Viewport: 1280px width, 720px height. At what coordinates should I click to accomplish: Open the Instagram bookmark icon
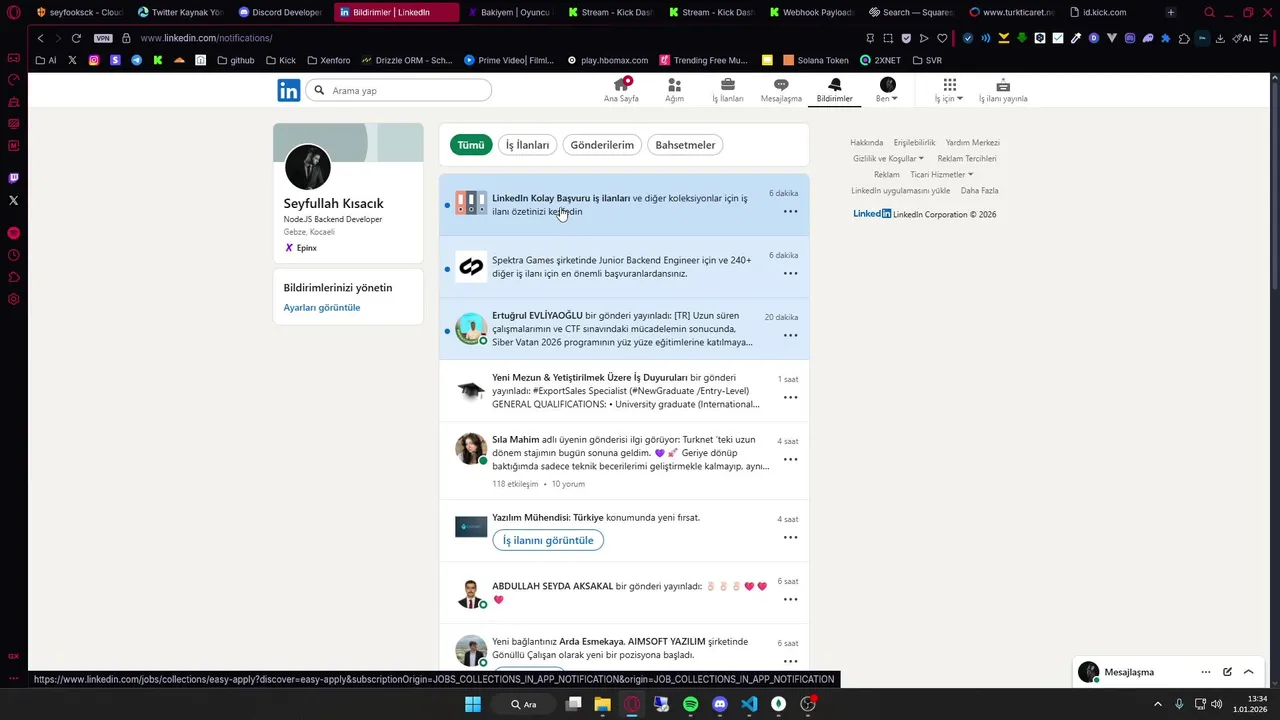point(94,60)
